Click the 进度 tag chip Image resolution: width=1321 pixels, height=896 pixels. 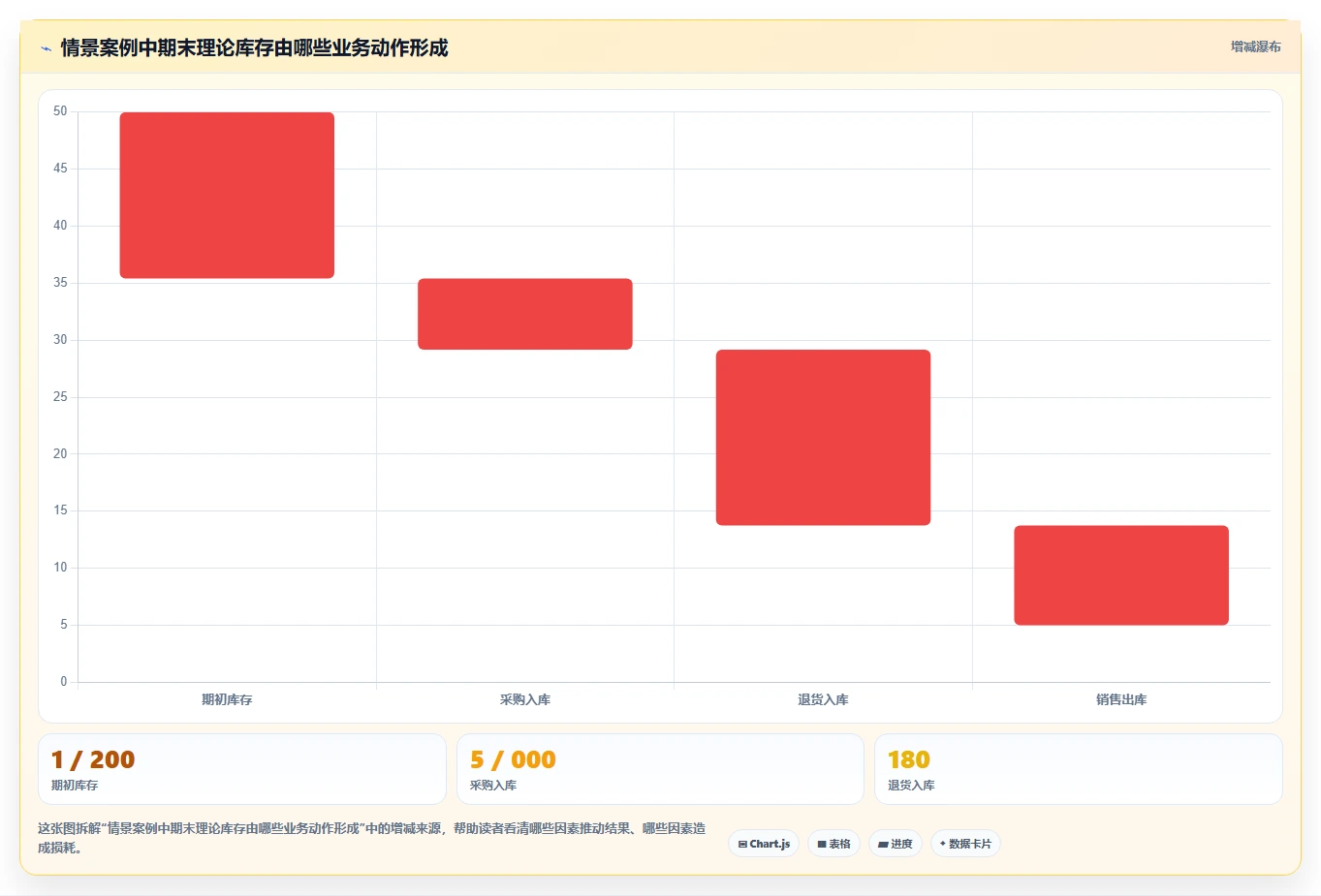tap(896, 844)
